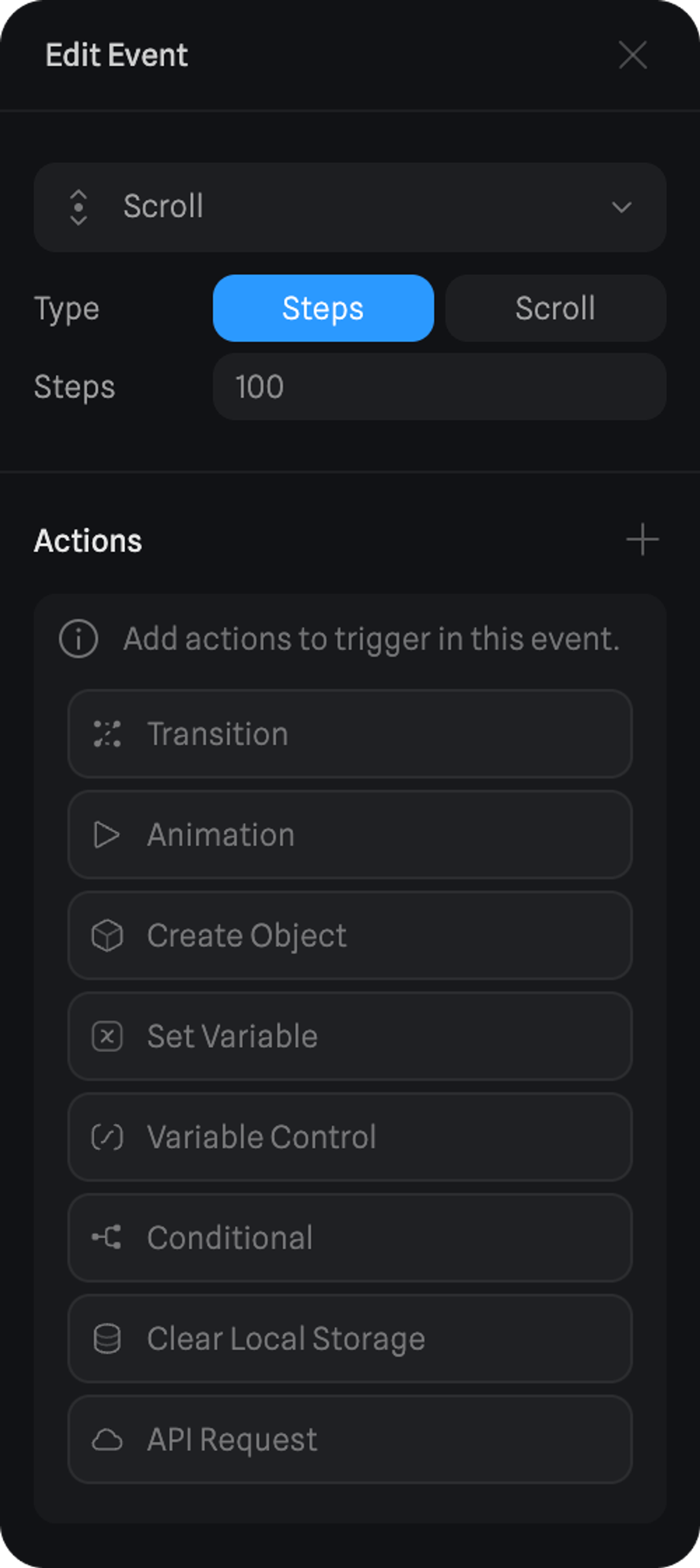The image size is (700, 1568).
Task: Click the Steps value input field
Action: pyautogui.click(x=439, y=386)
